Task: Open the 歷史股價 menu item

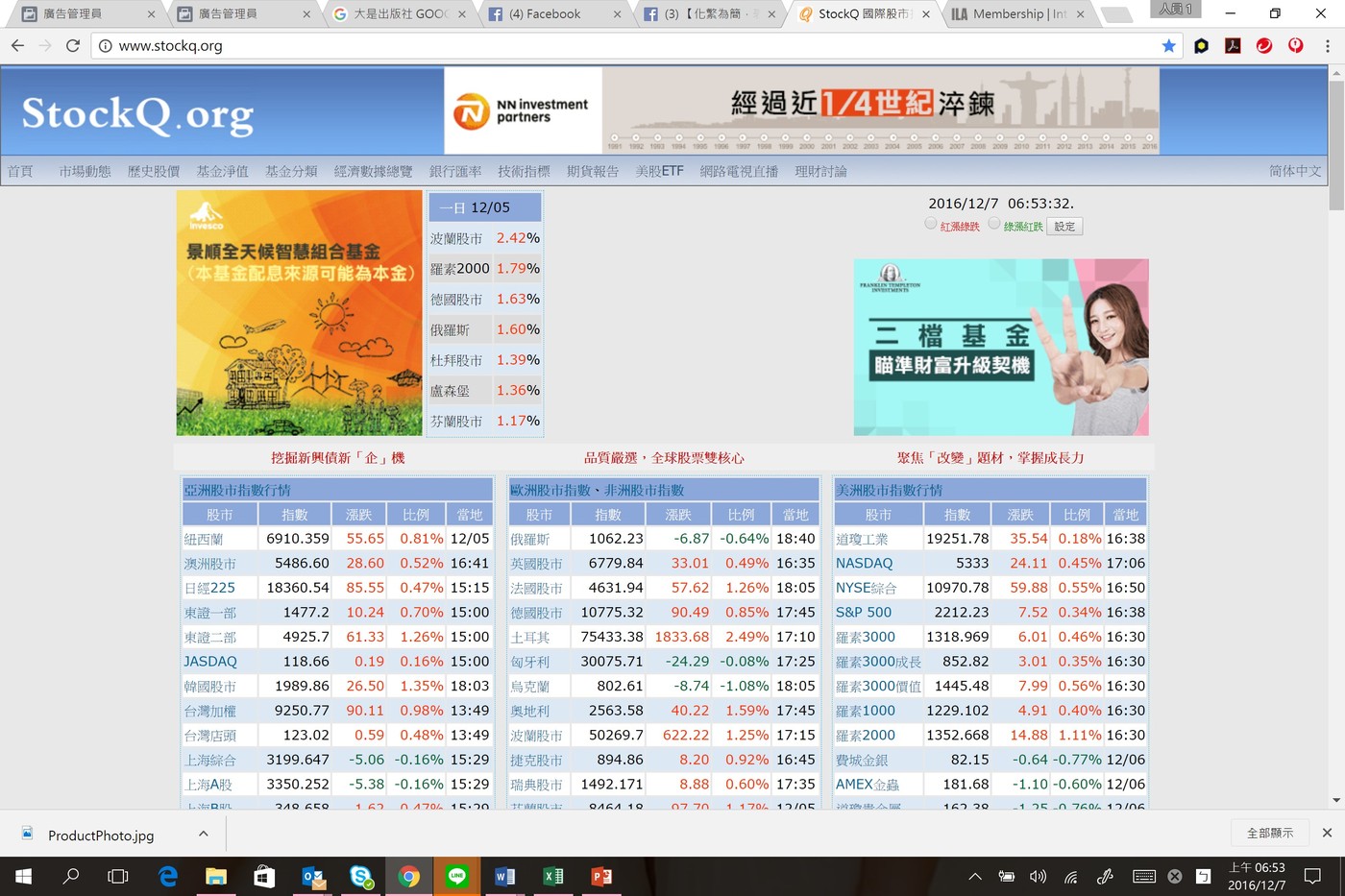Action: tap(154, 171)
